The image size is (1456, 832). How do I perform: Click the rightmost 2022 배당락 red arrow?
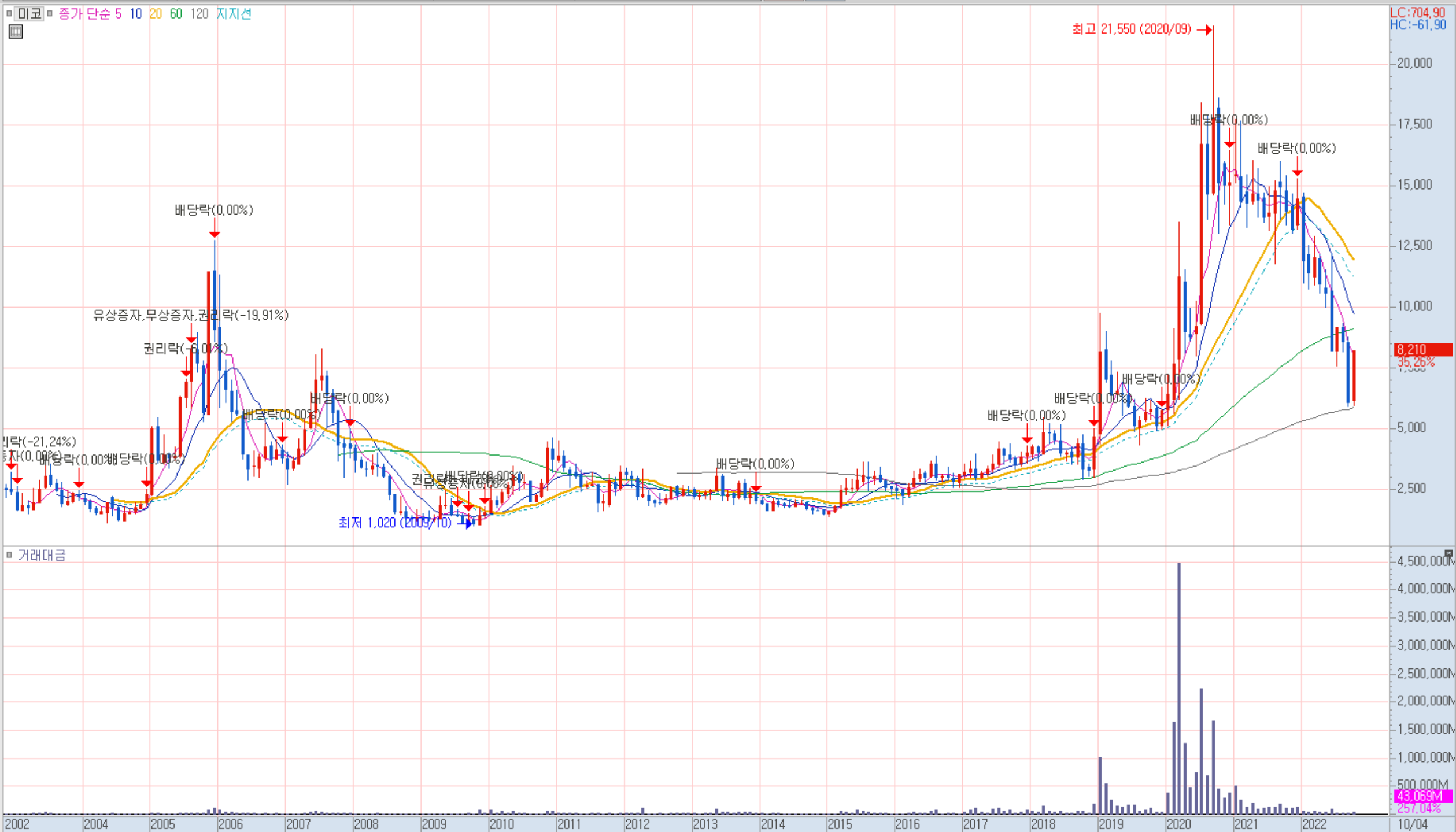[1298, 172]
